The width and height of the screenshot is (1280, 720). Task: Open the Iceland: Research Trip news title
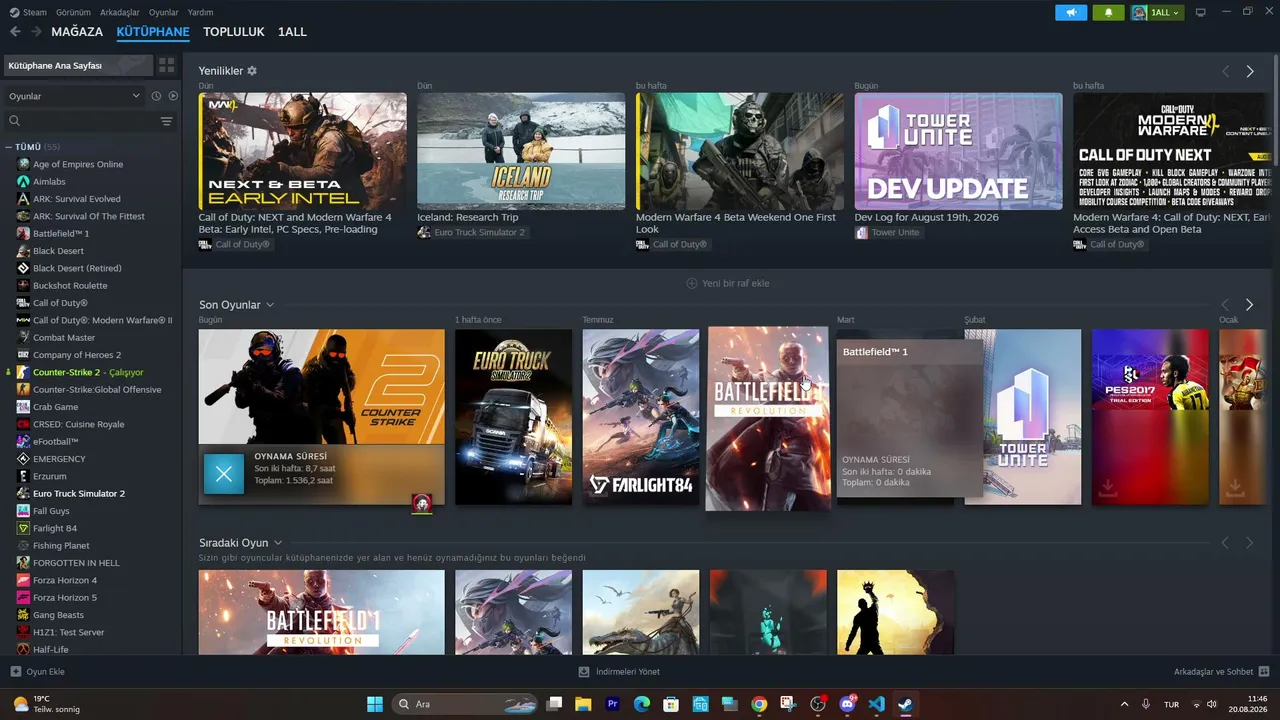coord(468,217)
